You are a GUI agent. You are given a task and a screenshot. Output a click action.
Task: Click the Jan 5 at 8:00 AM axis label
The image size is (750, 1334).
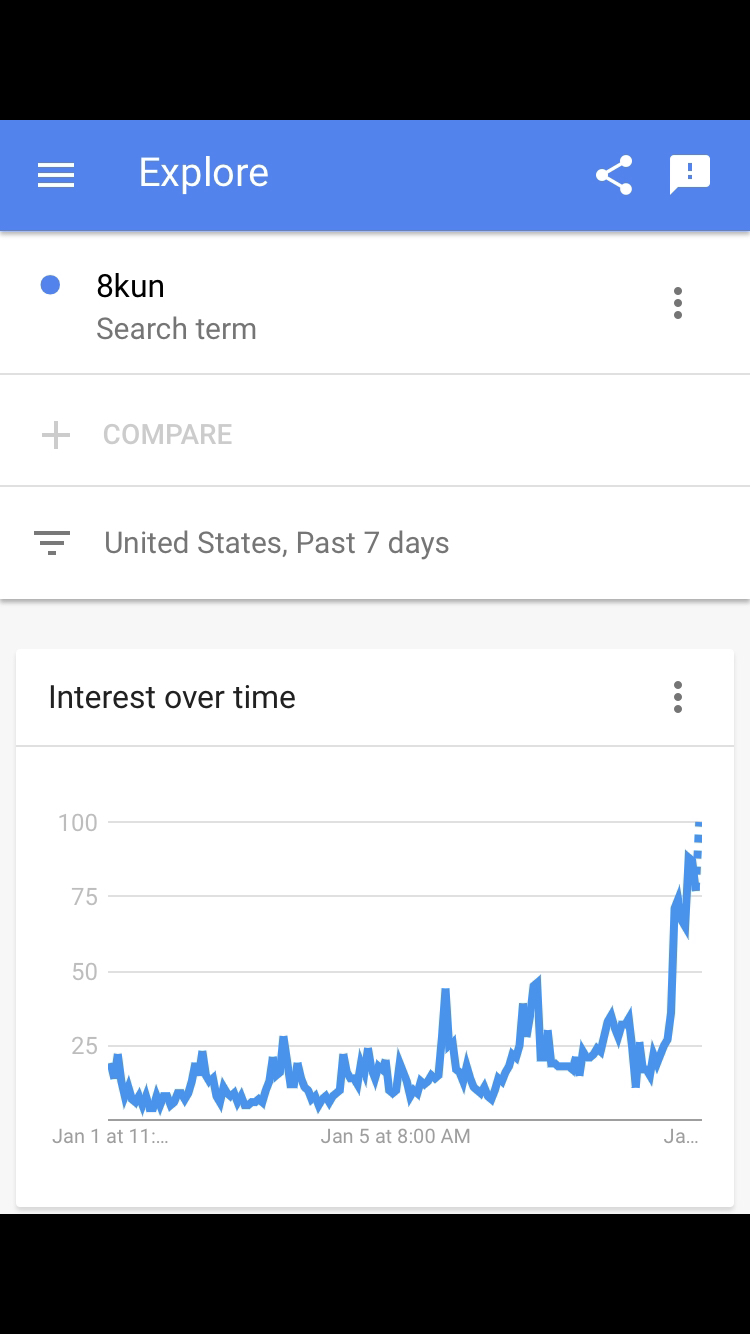point(395,1136)
